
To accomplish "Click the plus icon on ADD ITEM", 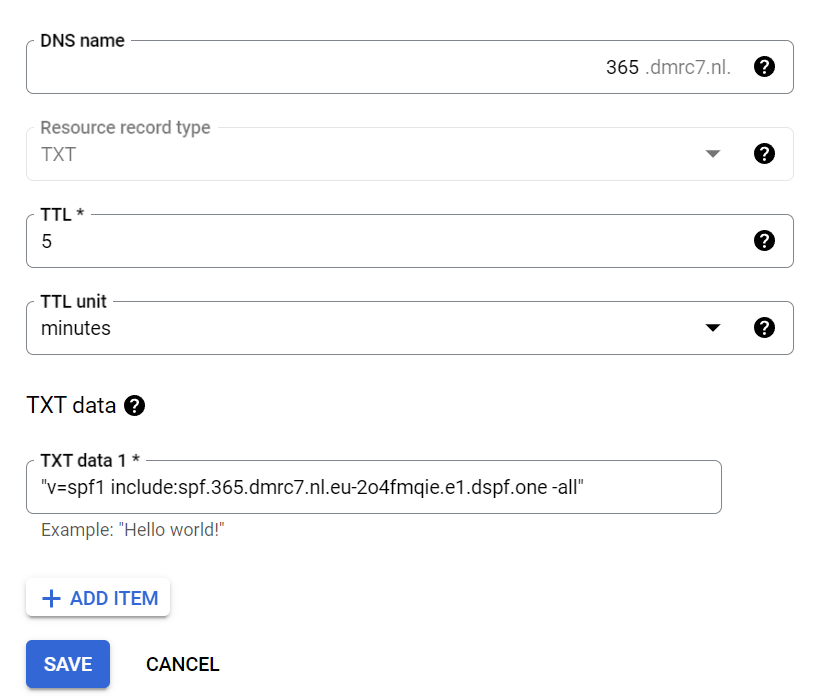I will point(50,598).
